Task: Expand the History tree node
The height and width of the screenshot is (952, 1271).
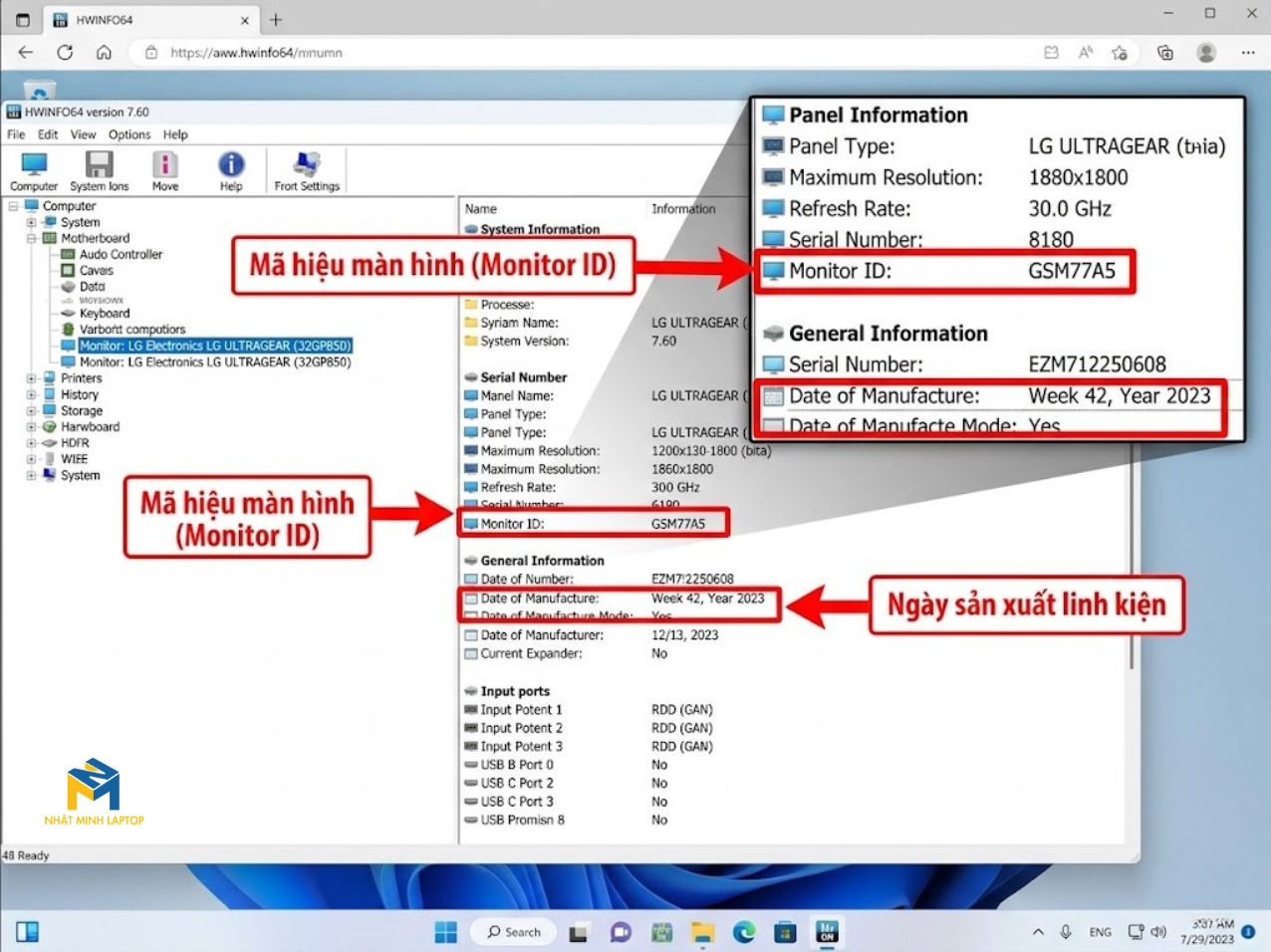Action: (31, 394)
